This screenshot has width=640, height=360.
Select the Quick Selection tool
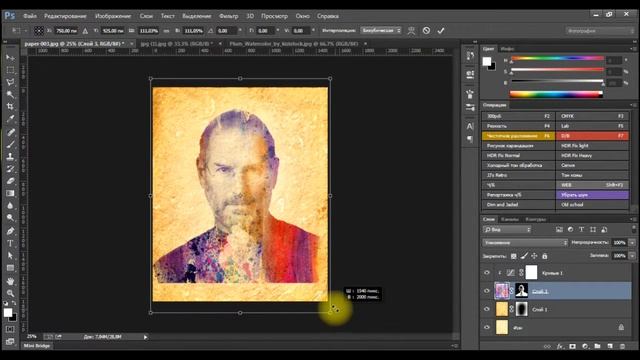click(x=11, y=94)
